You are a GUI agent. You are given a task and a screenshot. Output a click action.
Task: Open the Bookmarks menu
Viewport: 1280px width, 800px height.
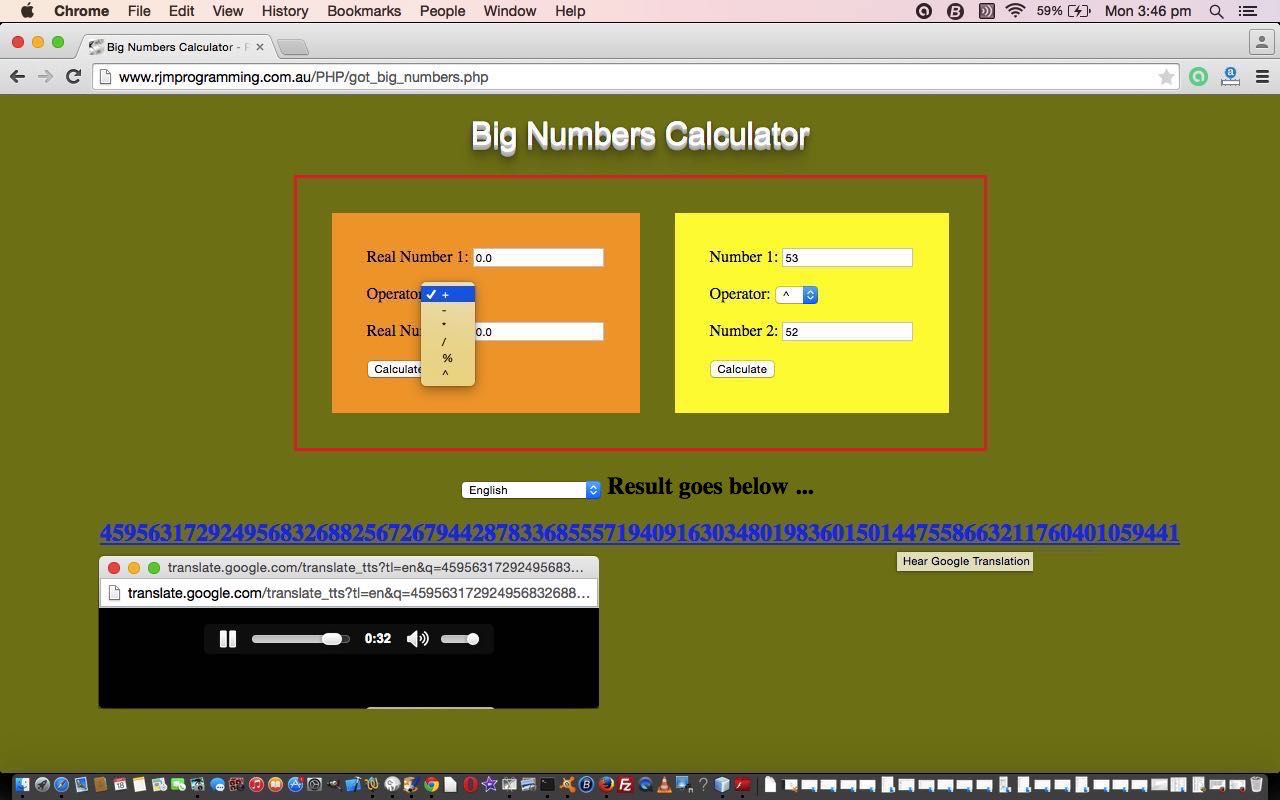click(x=364, y=11)
